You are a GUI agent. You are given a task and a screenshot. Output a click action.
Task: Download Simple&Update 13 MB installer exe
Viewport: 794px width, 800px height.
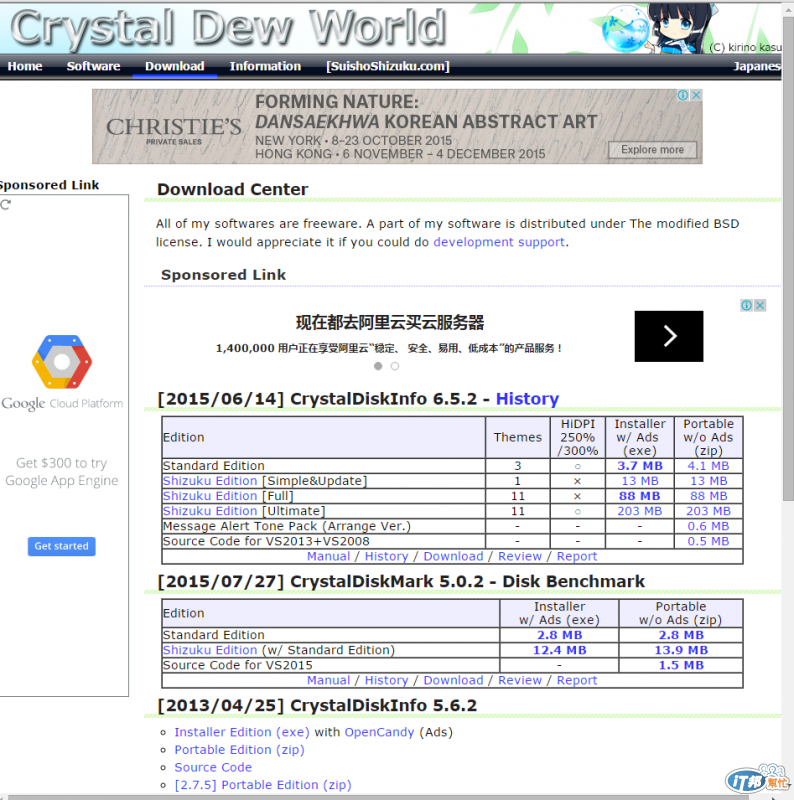click(x=639, y=481)
